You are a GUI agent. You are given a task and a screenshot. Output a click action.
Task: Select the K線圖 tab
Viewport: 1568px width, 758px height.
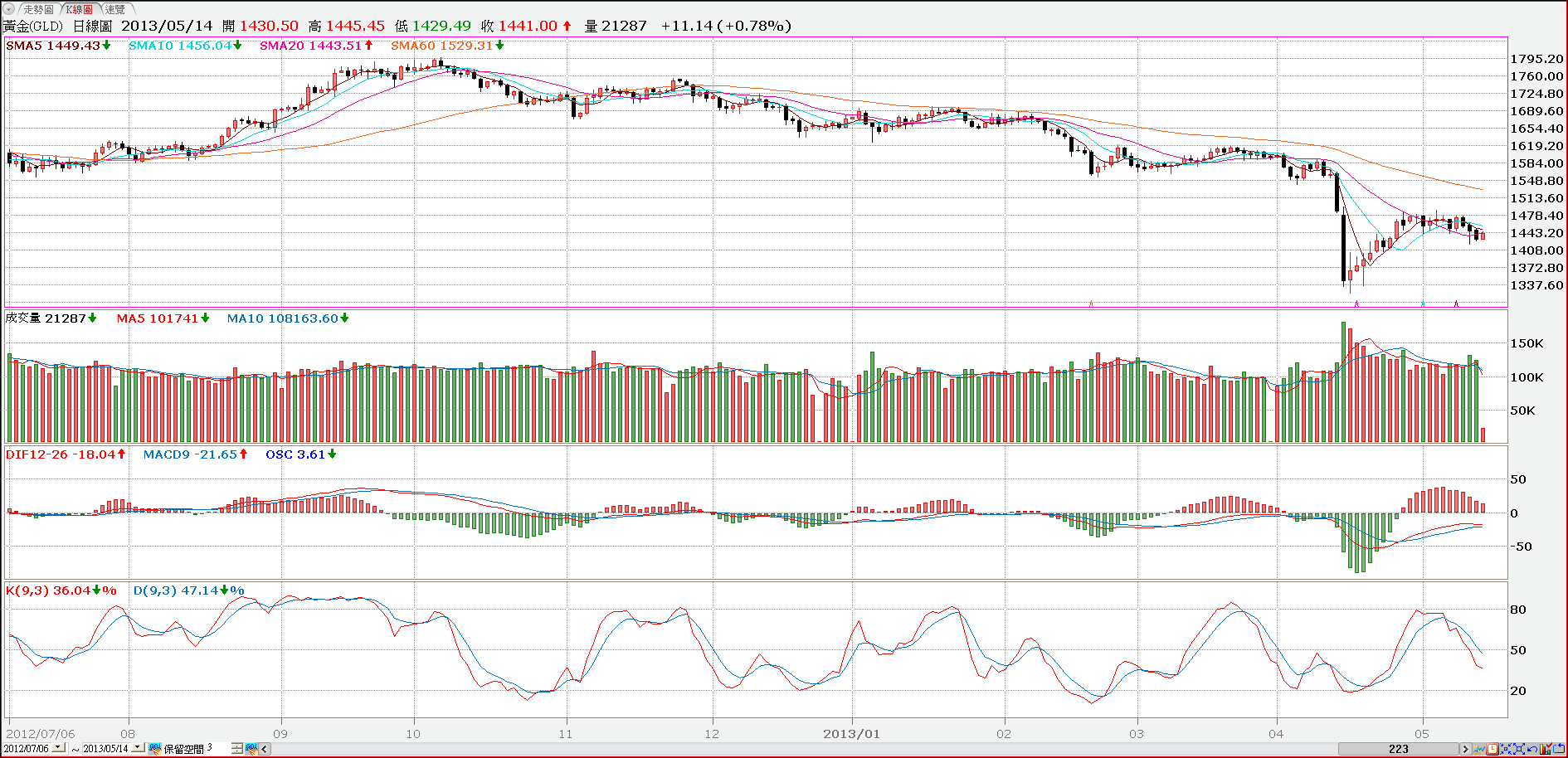coord(80,9)
